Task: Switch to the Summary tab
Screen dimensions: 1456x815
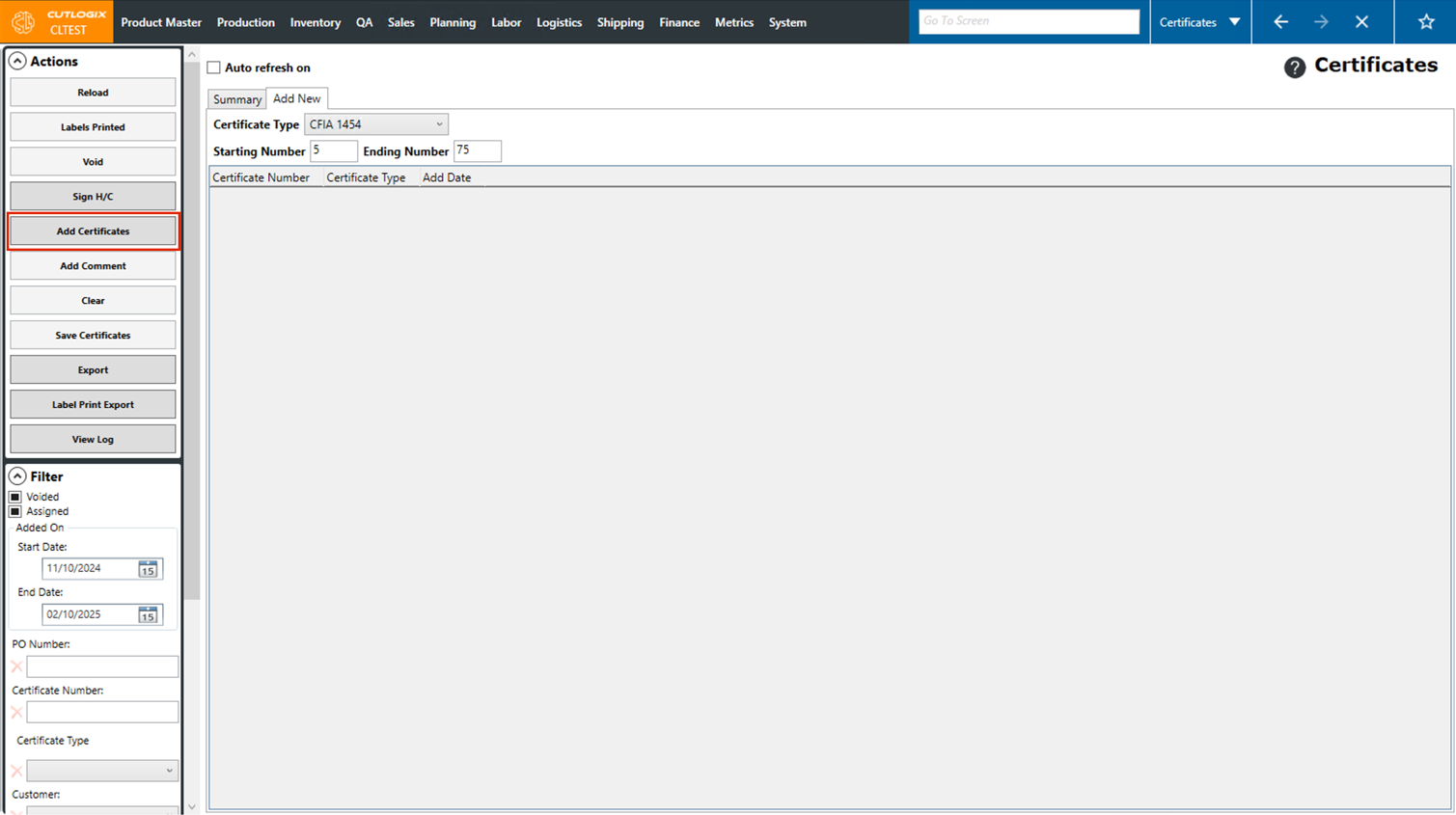Action: coord(237,99)
